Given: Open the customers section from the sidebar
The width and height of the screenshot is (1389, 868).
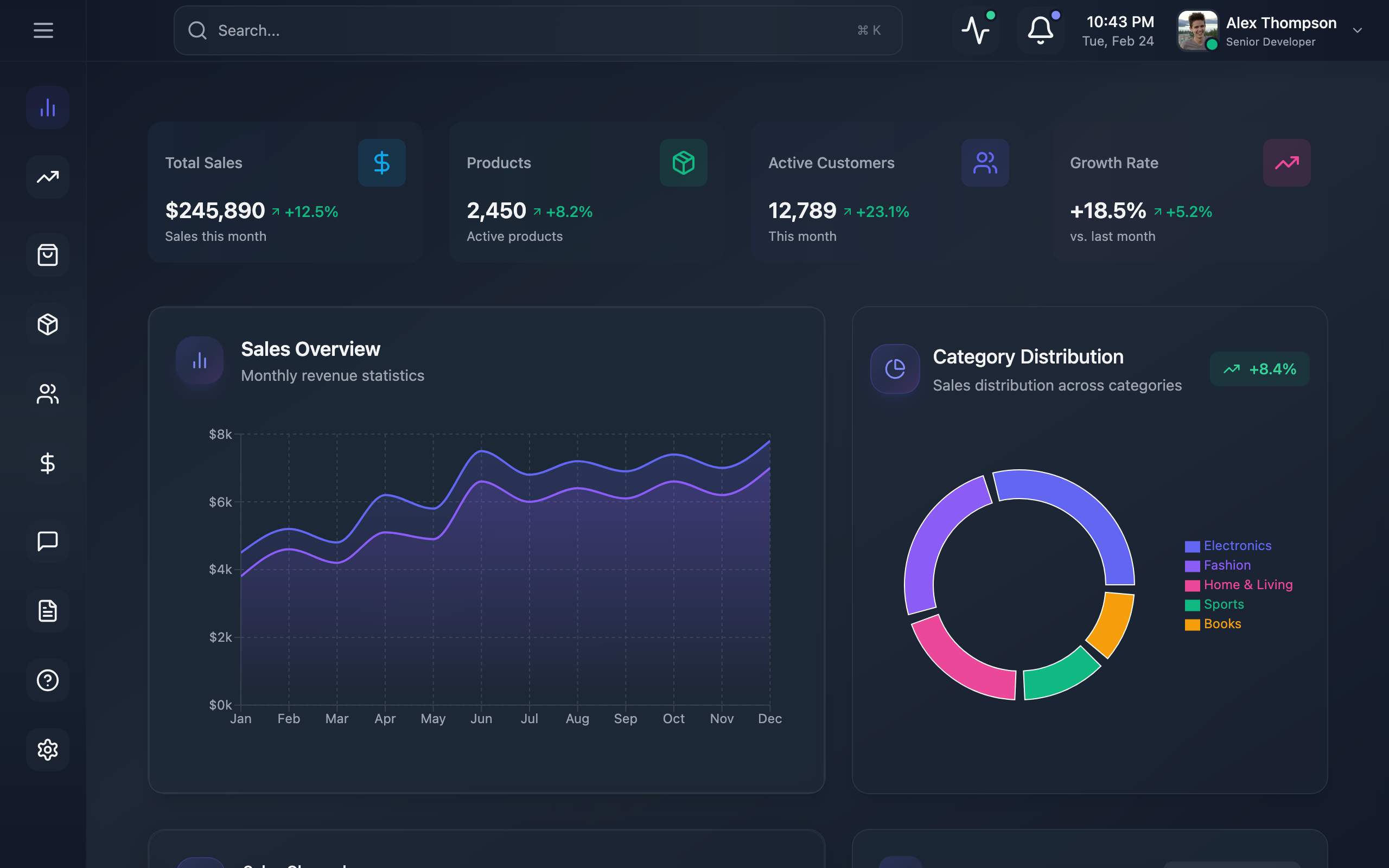Looking at the screenshot, I should (47, 394).
